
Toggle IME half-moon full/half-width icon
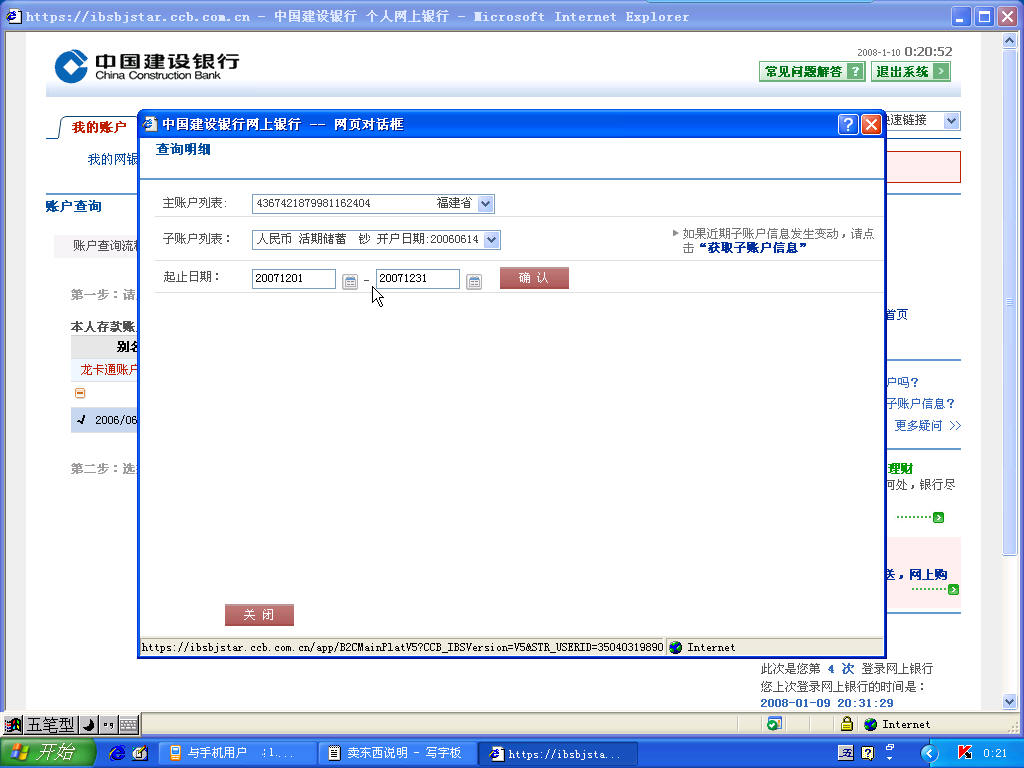pyautogui.click(x=89, y=725)
